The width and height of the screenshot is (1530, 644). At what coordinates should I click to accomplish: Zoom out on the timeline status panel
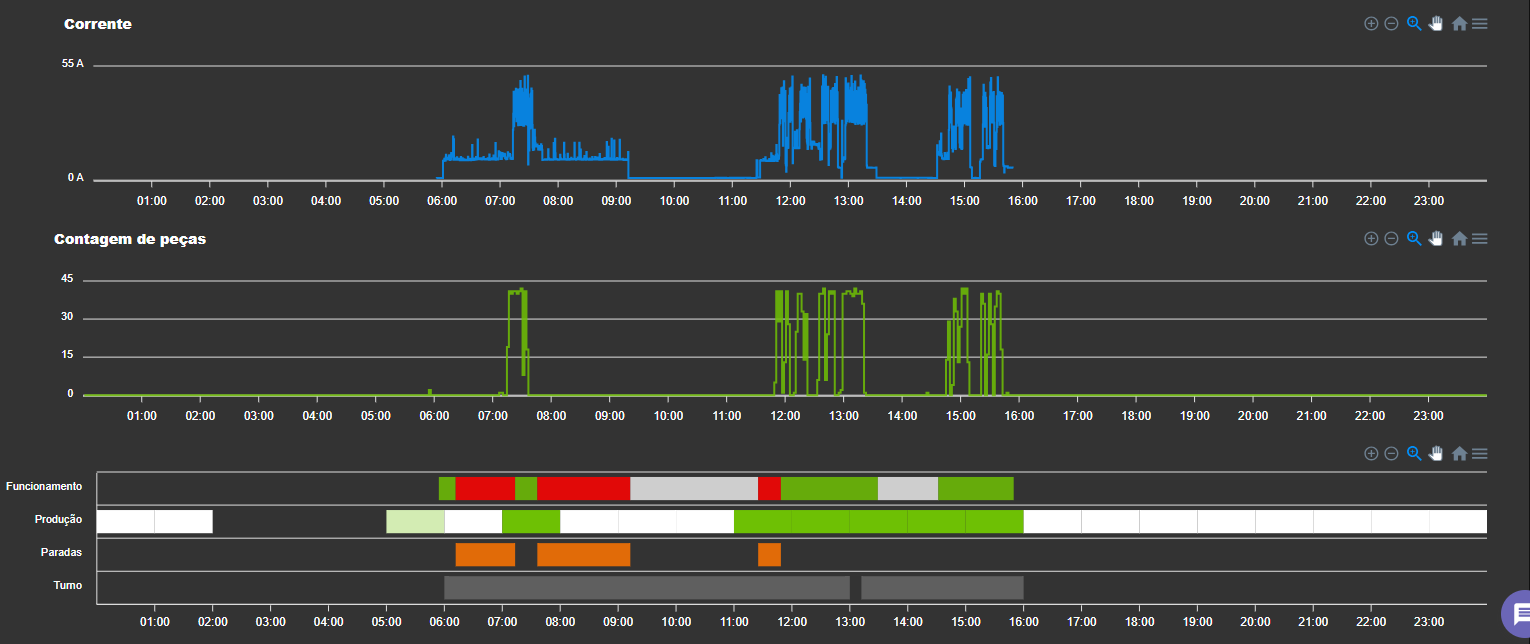coord(1391,453)
